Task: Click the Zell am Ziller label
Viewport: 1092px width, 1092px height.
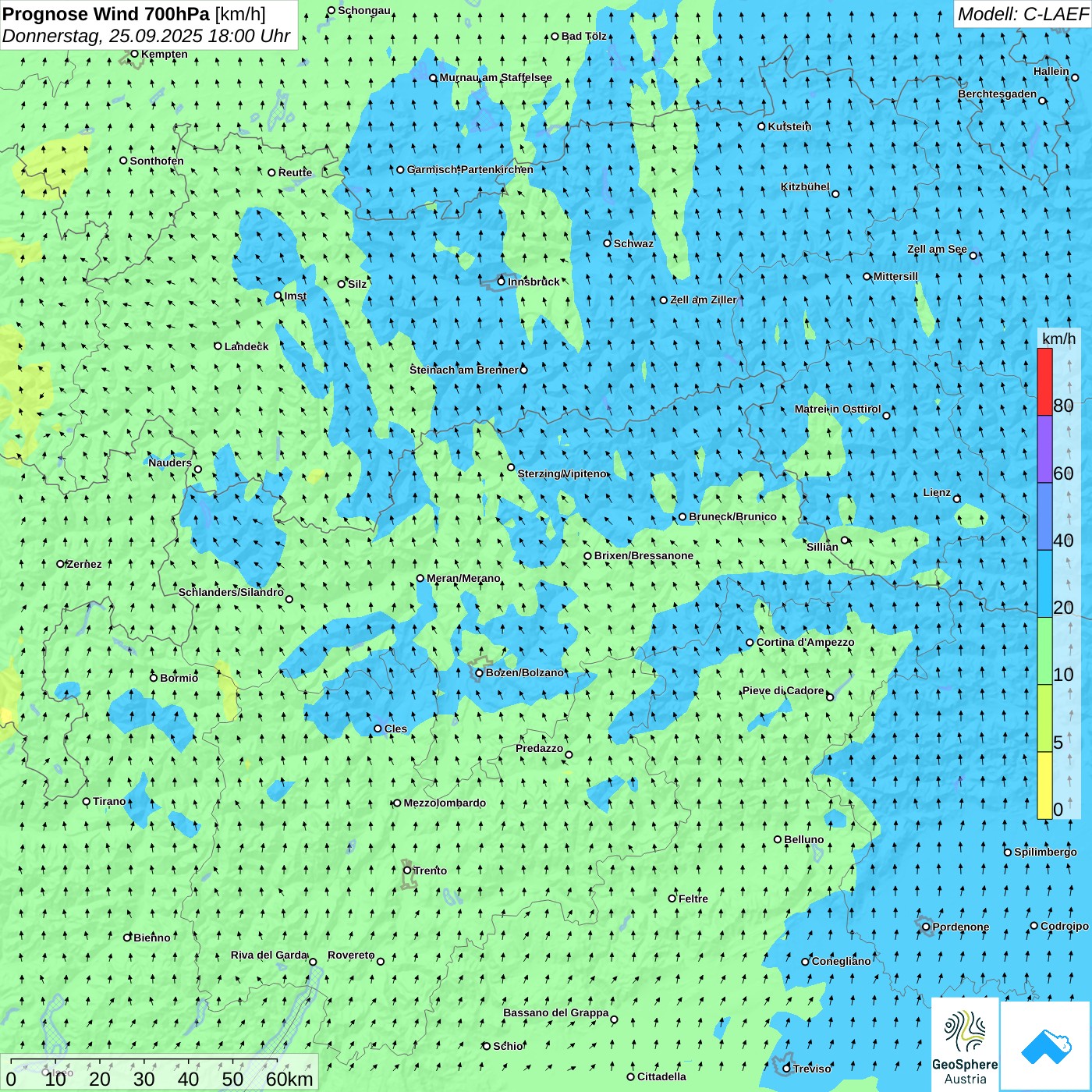Action: (703, 300)
